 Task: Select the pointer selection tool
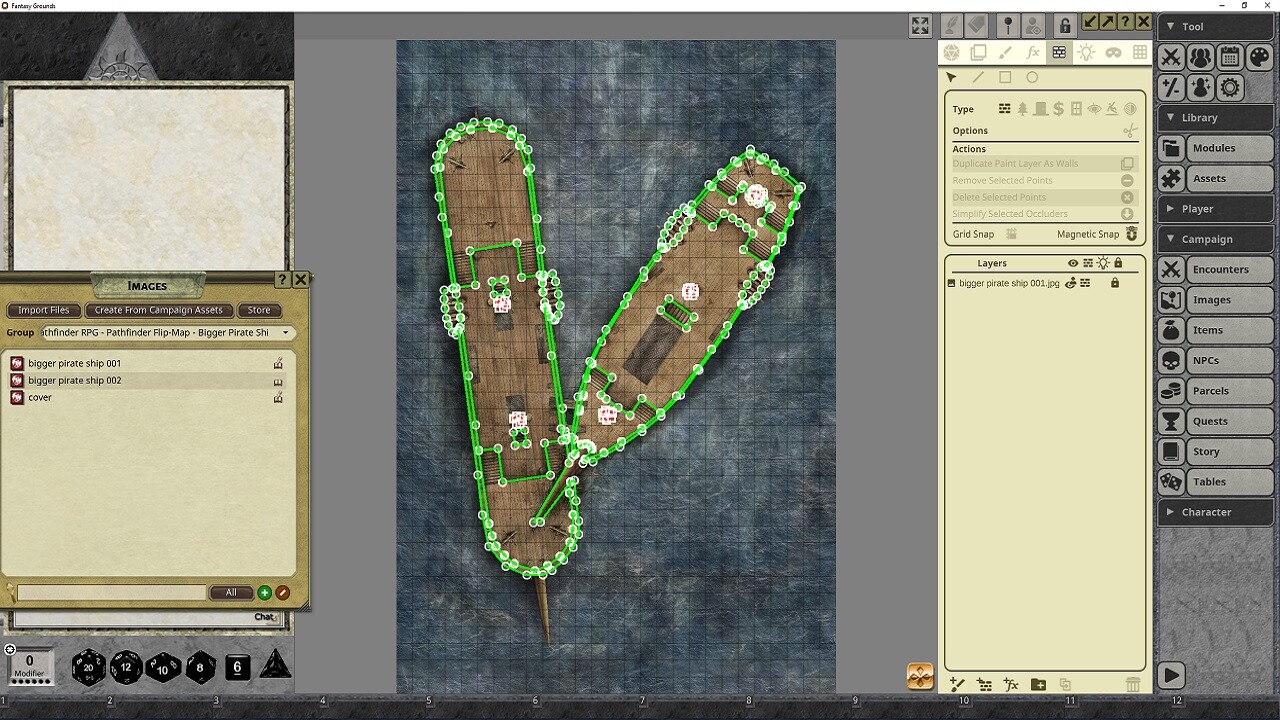pos(951,77)
